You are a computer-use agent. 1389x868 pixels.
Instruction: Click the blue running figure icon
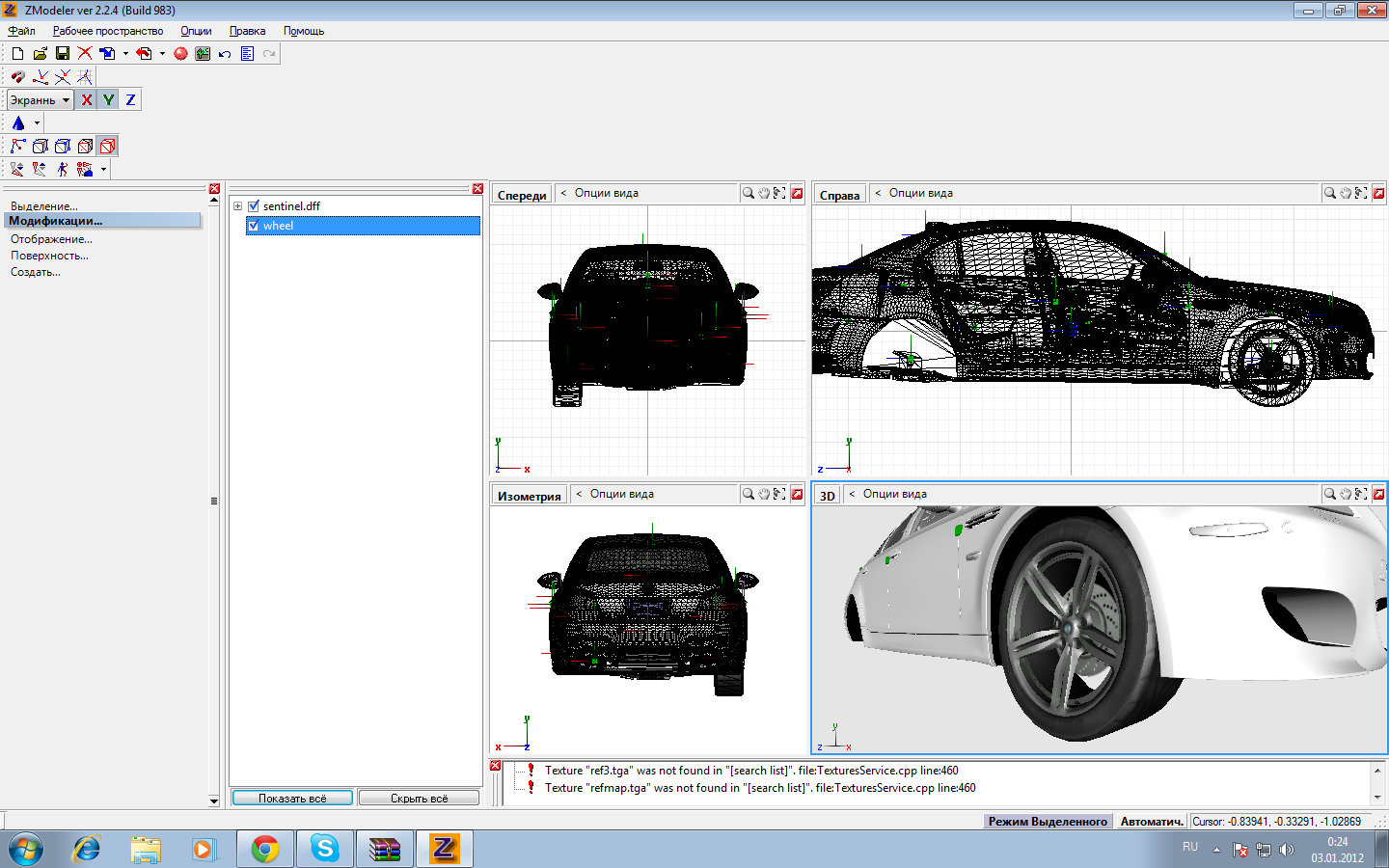[63, 170]
